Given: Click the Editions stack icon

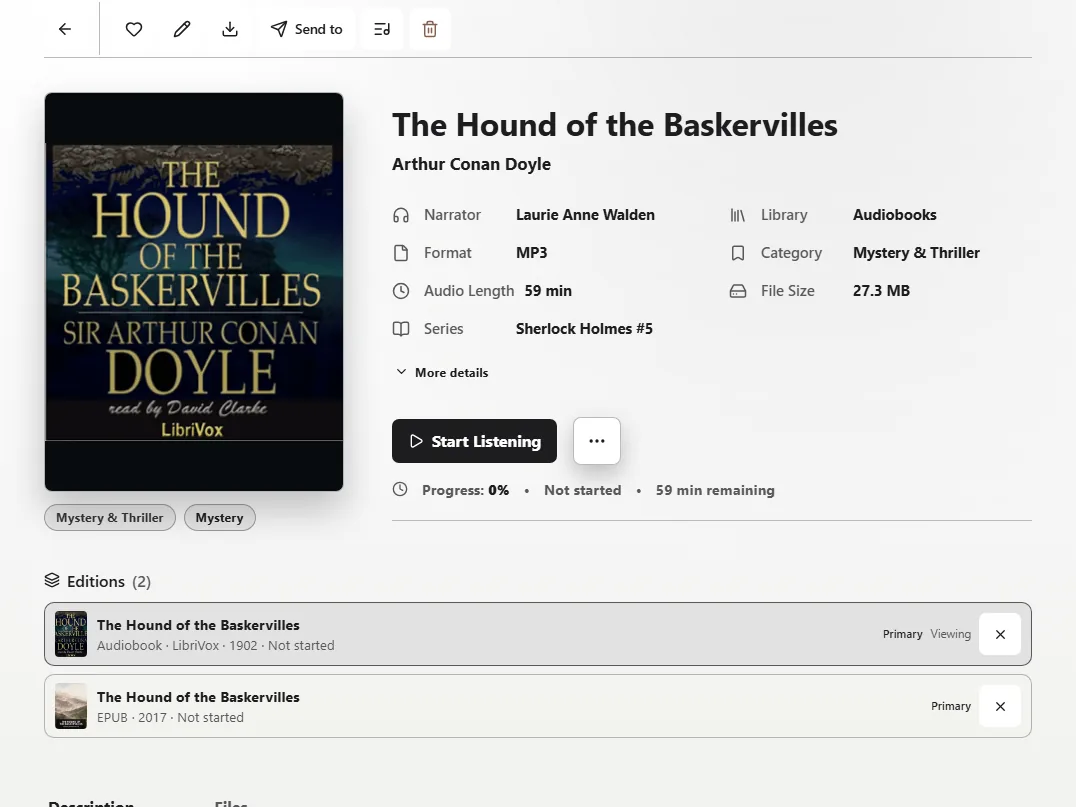Looking at the screenshot, I should pyautogui.click(x=52, y=581).
